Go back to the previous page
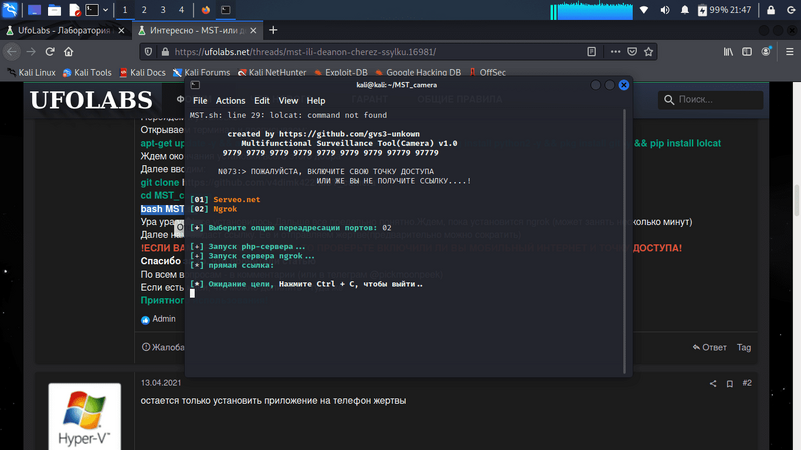The height and width of the screenshot is (450, 801). click(12, 52)
